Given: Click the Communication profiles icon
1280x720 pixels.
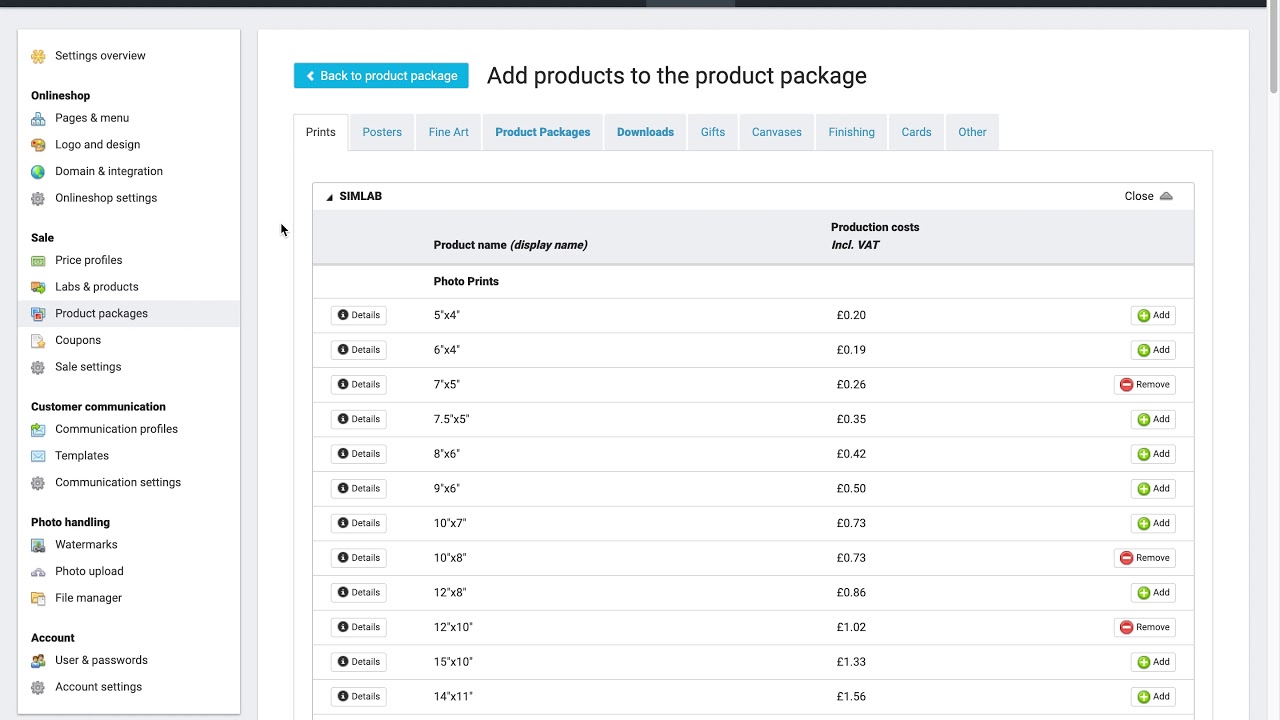Looking at the screenshot, I should (x=38, y=429).
